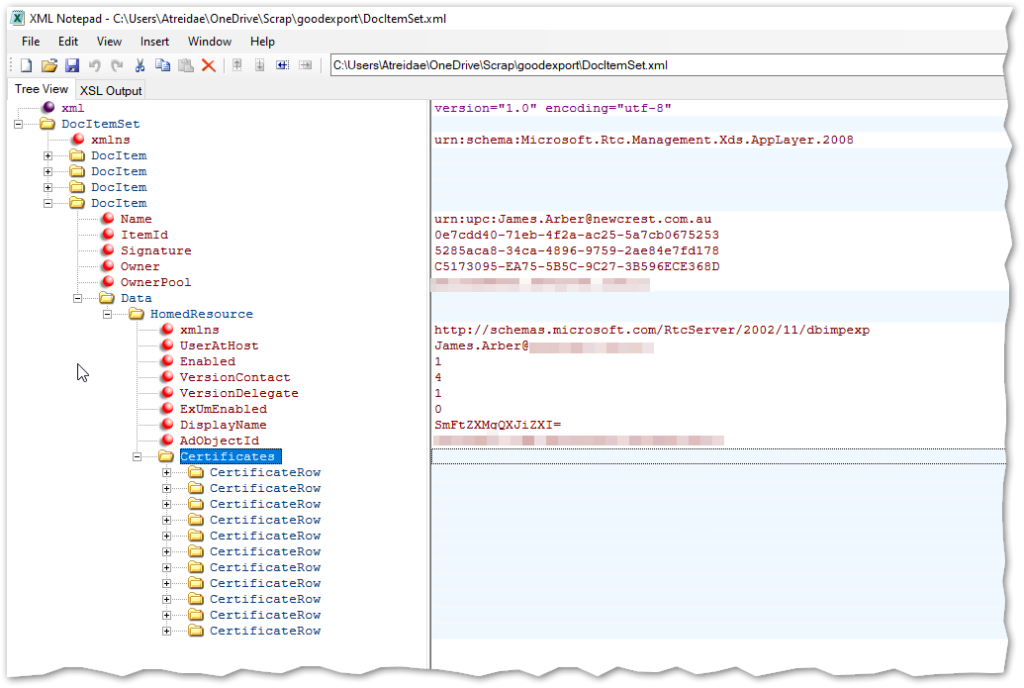
Task: Click the HomedResource folder icon
Action: (136, 313)
